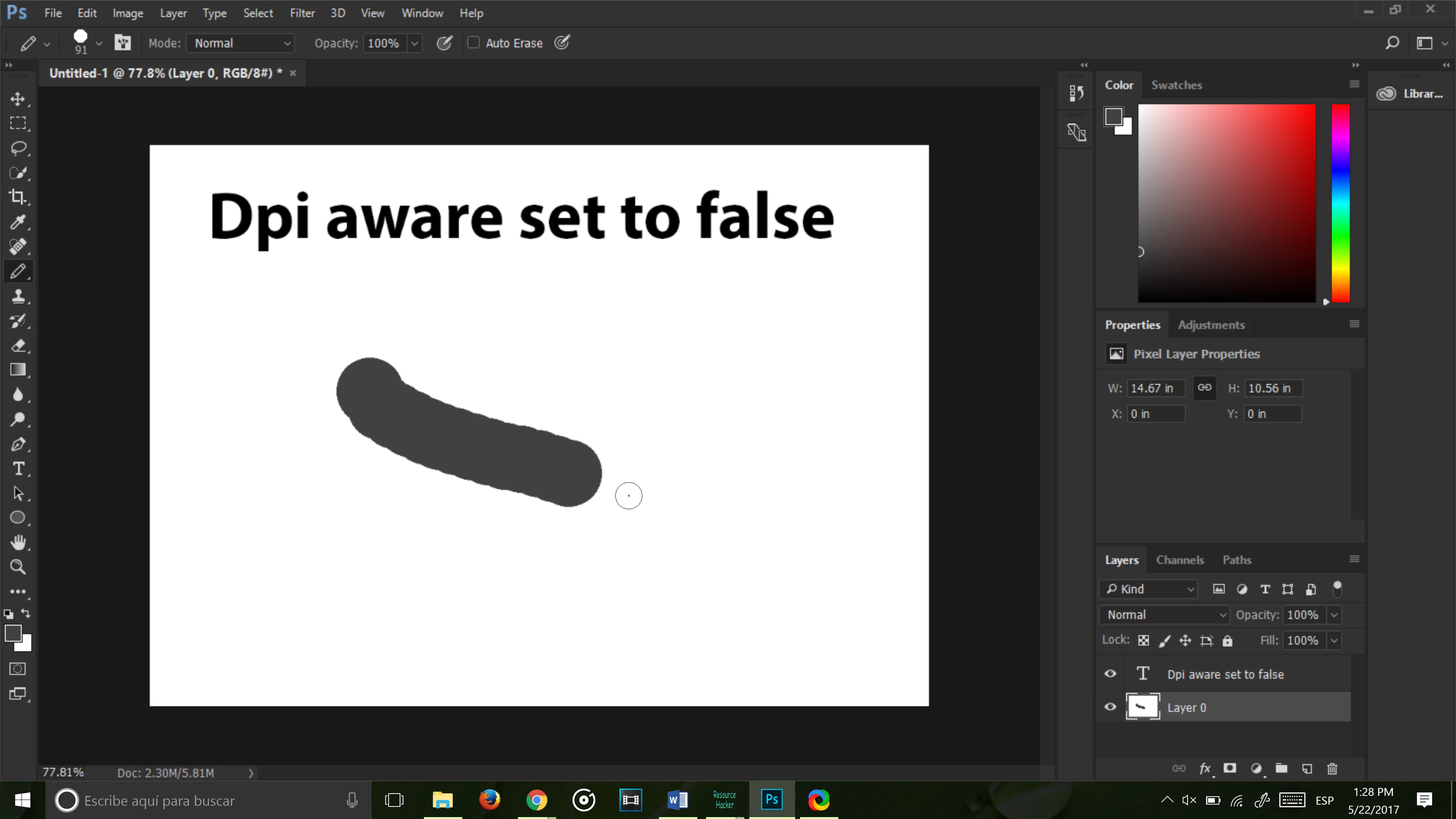Select the Crop tool
The width and height of the screenshot is (1456, 819).
click(x=18, y=197)
